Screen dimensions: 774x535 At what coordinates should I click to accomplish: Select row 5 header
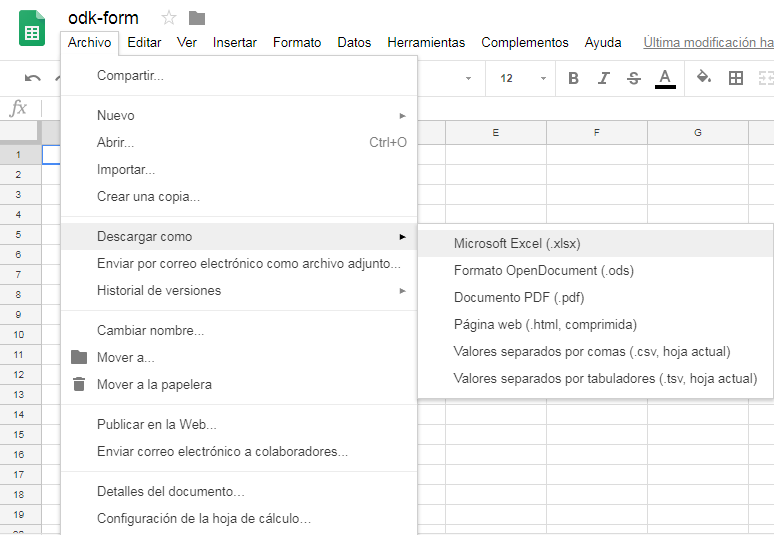(x=19, y=234)
